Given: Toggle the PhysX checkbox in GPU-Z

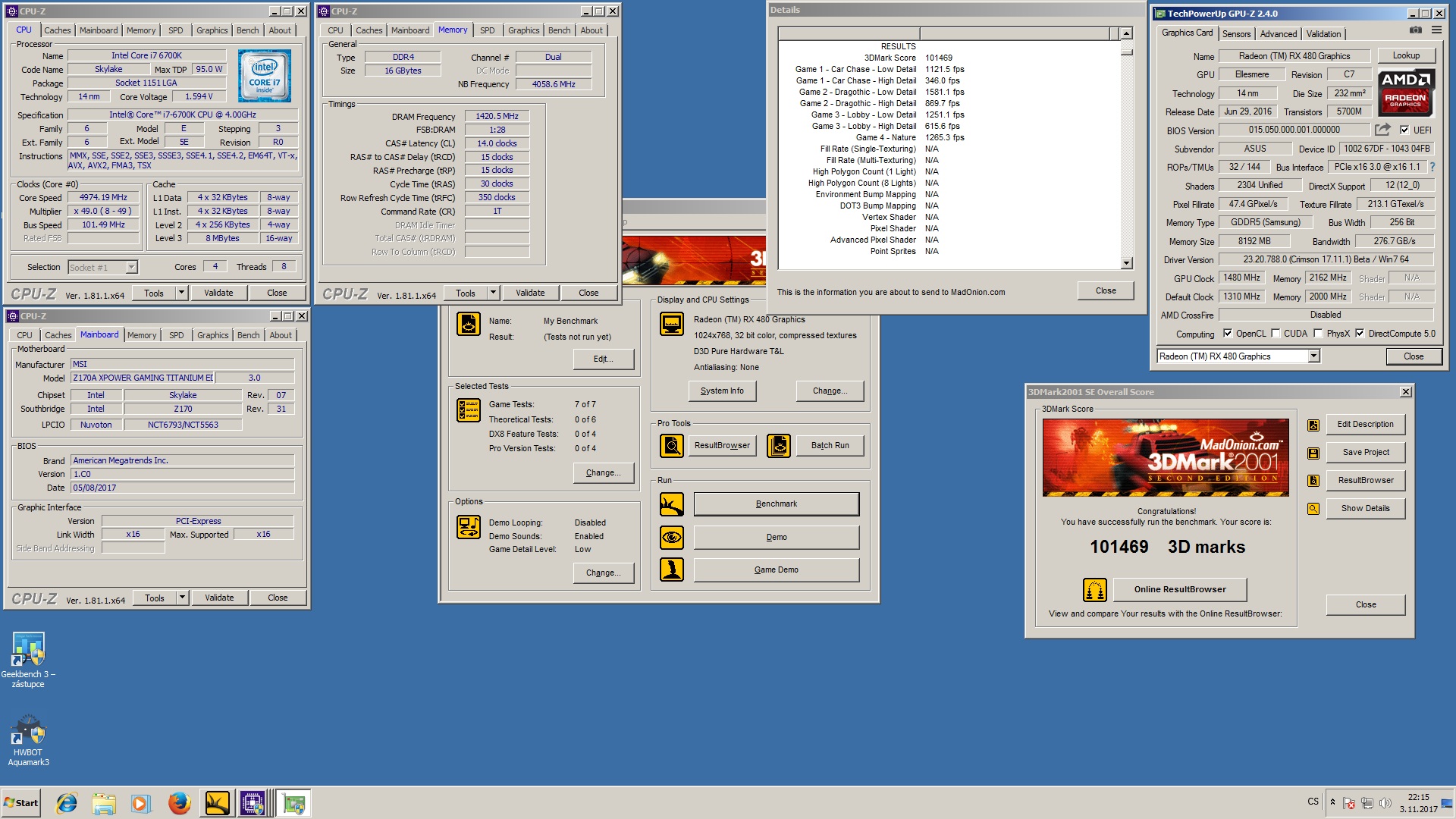Looking at the screenshot, I should point(1318,334).
